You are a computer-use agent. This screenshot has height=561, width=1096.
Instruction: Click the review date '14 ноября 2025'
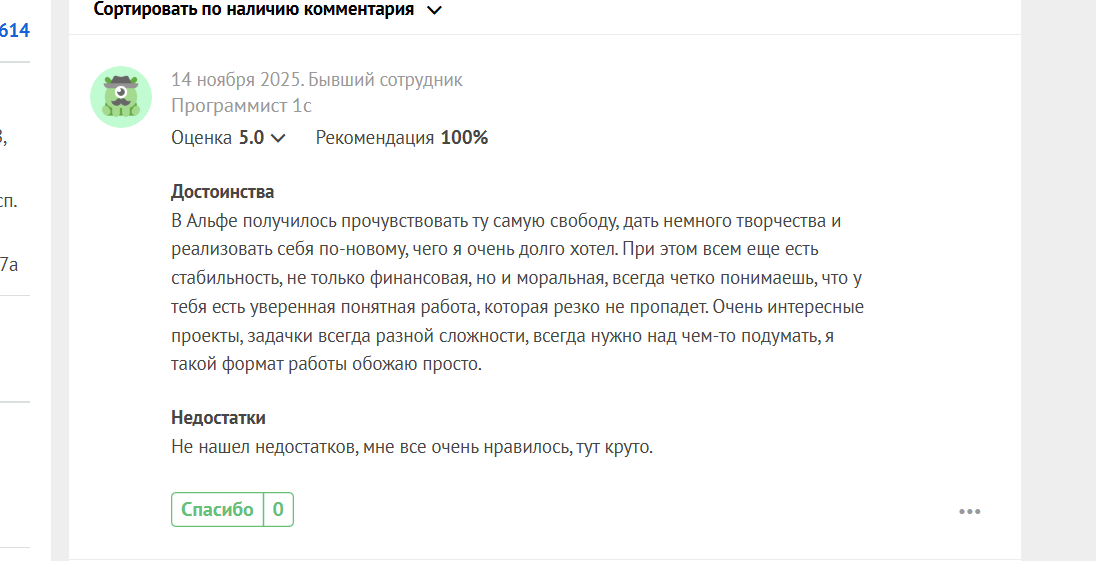click(236, 80)
